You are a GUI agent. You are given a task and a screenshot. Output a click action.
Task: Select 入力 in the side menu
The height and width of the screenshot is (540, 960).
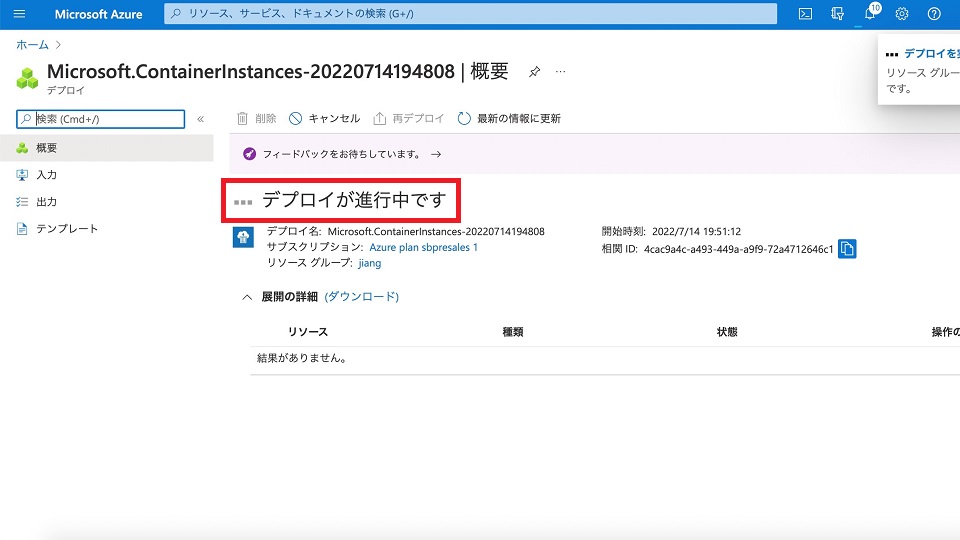click(47, 175)
